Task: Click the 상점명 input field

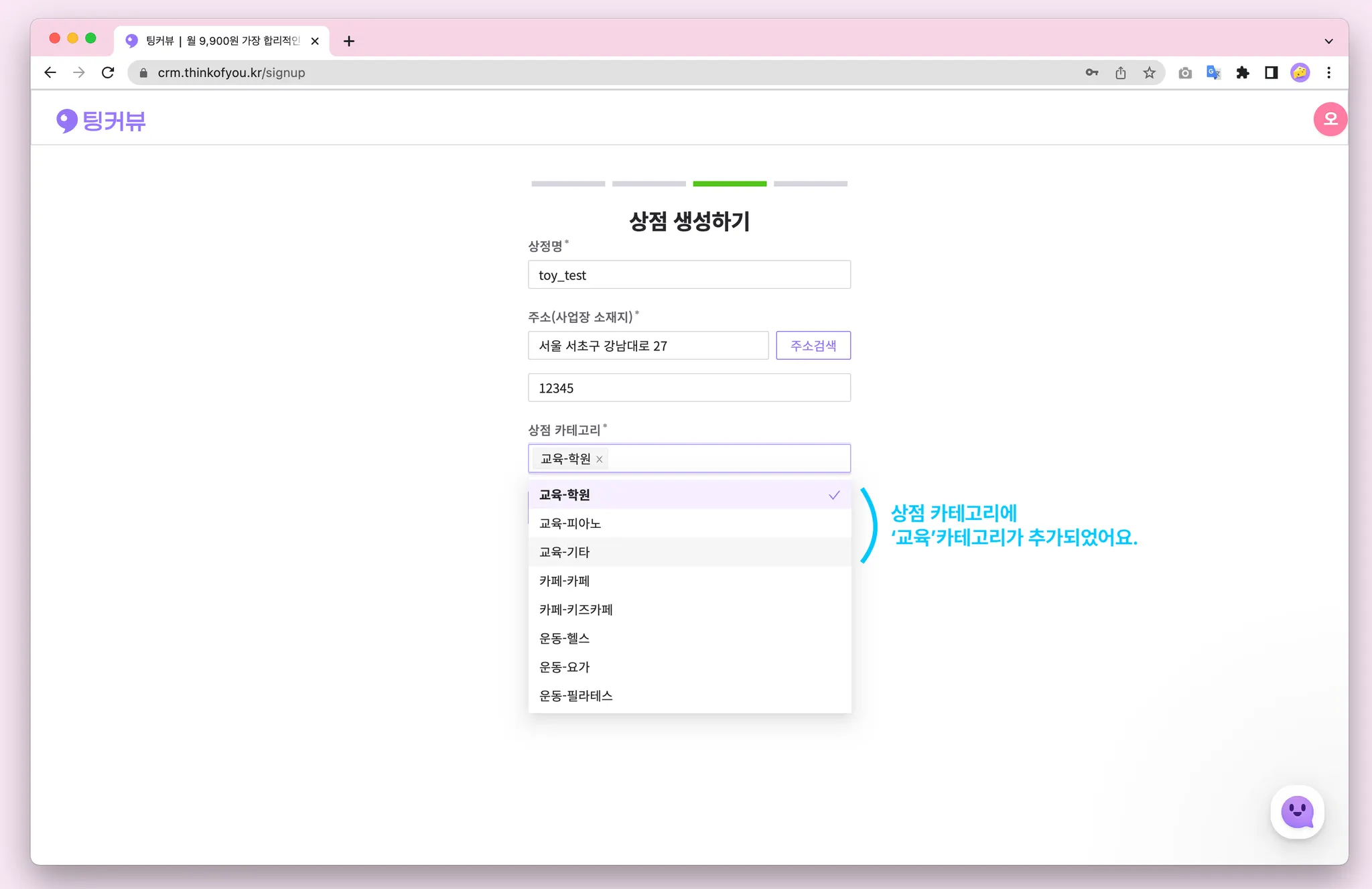Action: point(689,275)
